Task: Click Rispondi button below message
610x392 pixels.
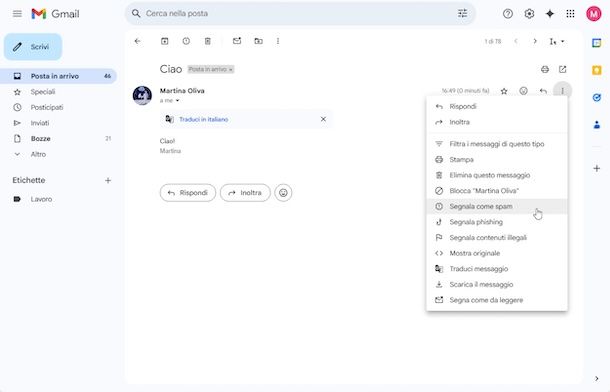Action: point(188,193)
